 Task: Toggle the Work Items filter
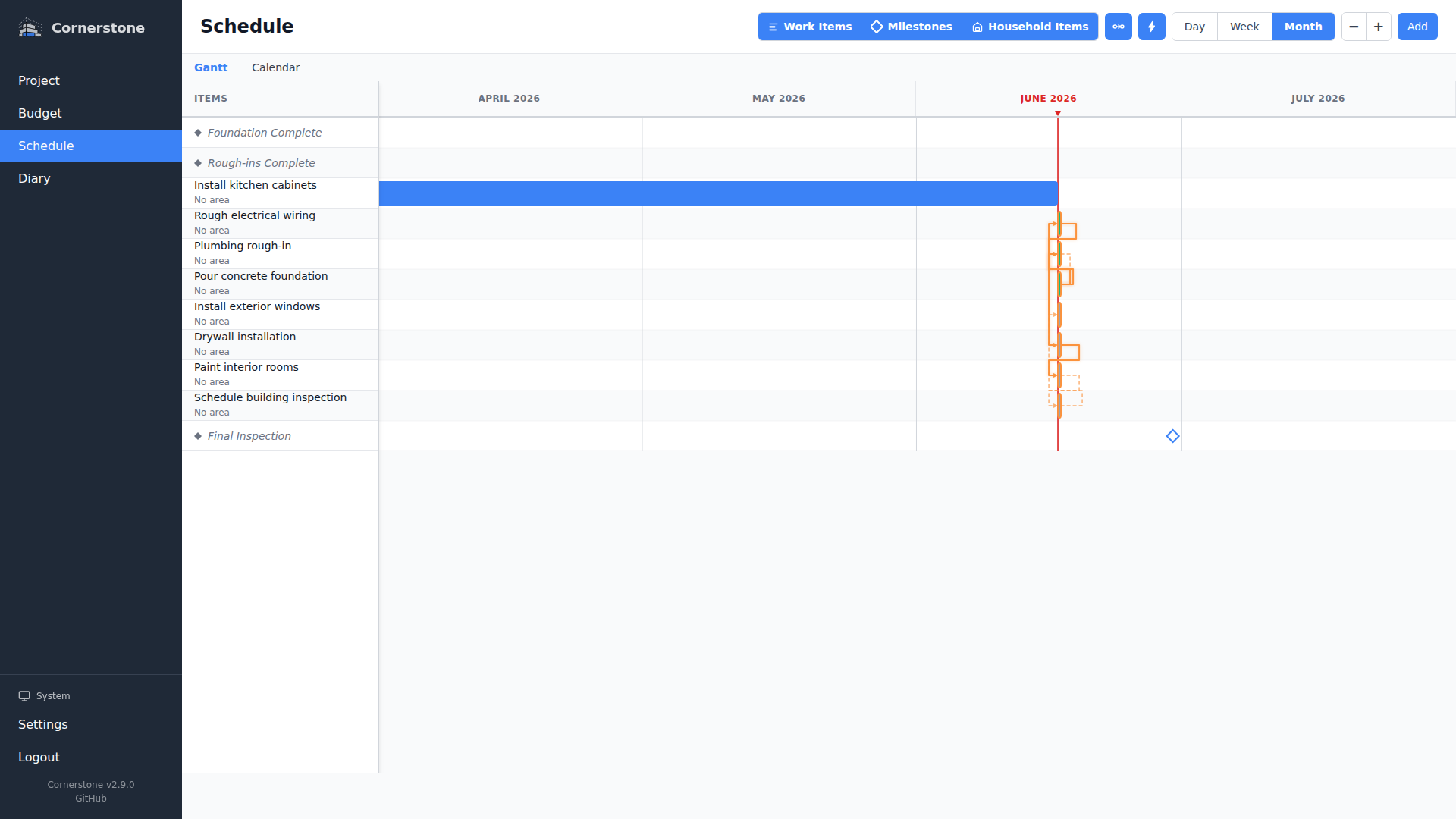(810, 27)
